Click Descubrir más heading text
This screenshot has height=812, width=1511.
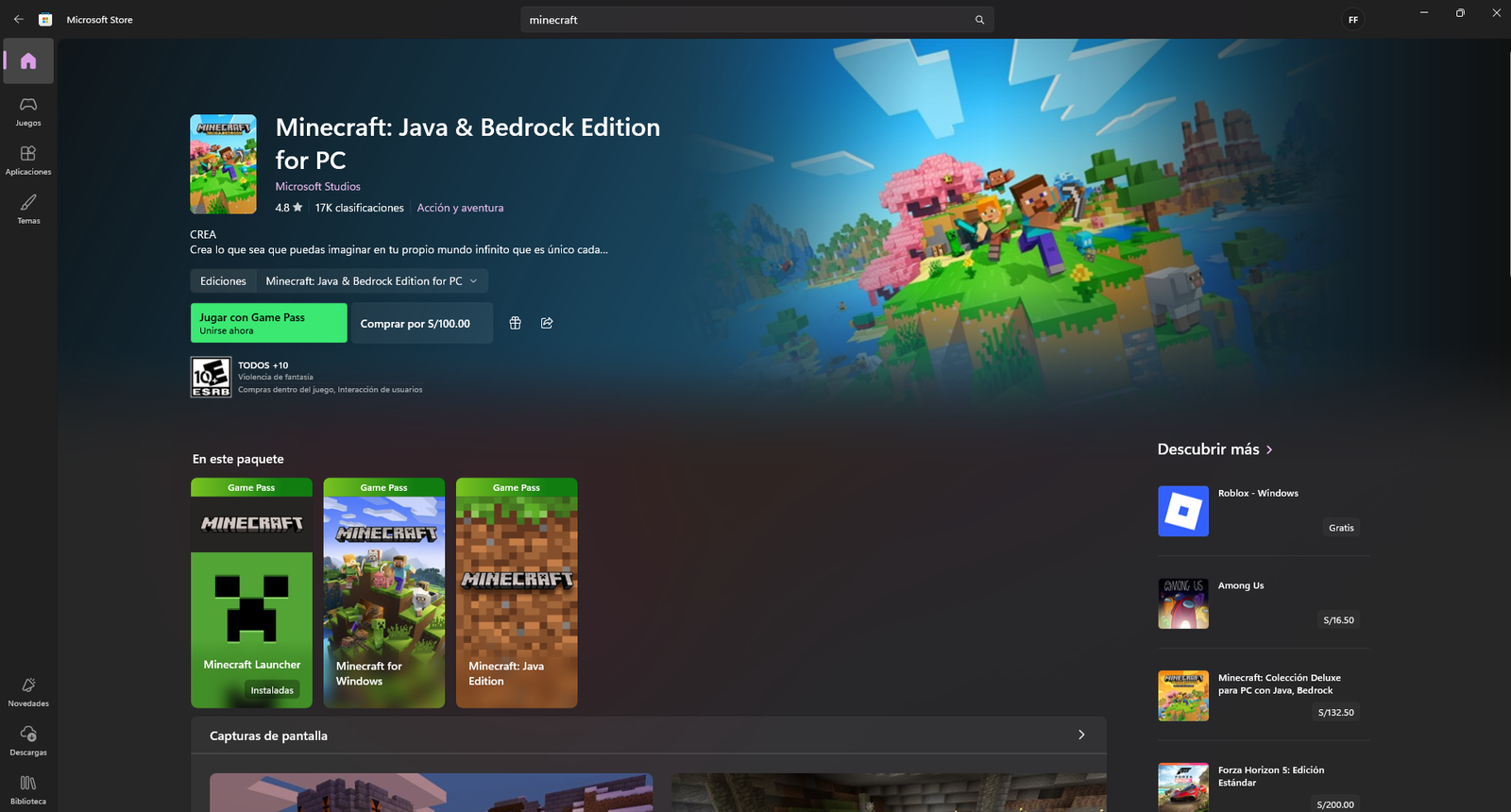(x=1209, y=449)
